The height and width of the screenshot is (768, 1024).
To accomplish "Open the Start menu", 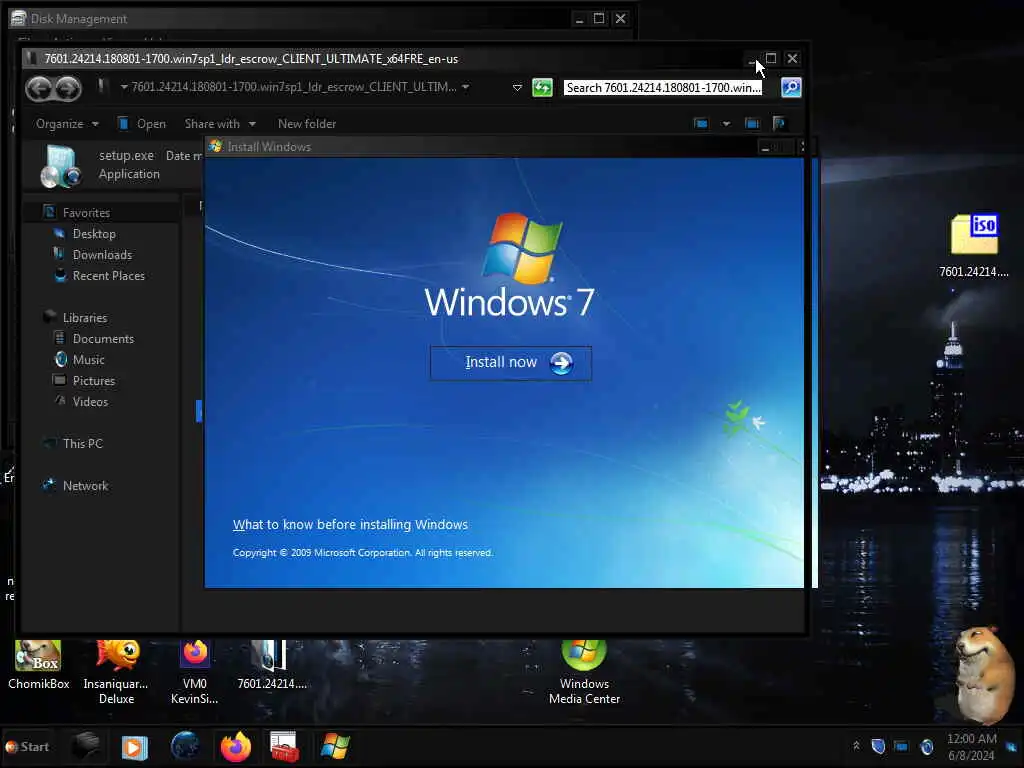I will point(27,746).
